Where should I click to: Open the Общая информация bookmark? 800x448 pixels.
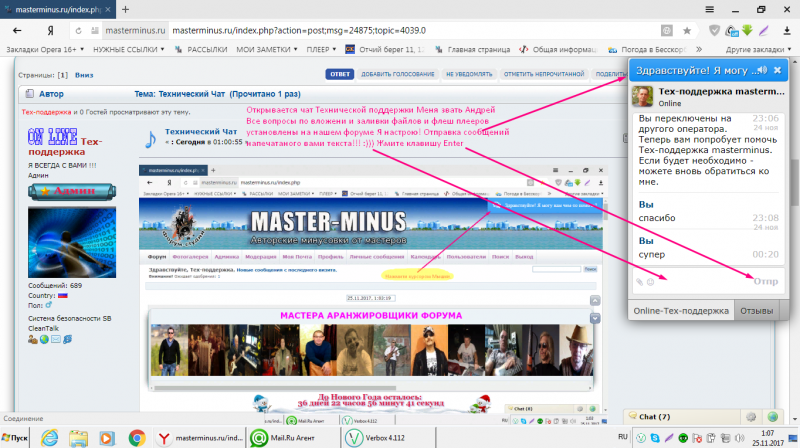tap(559, 49)
